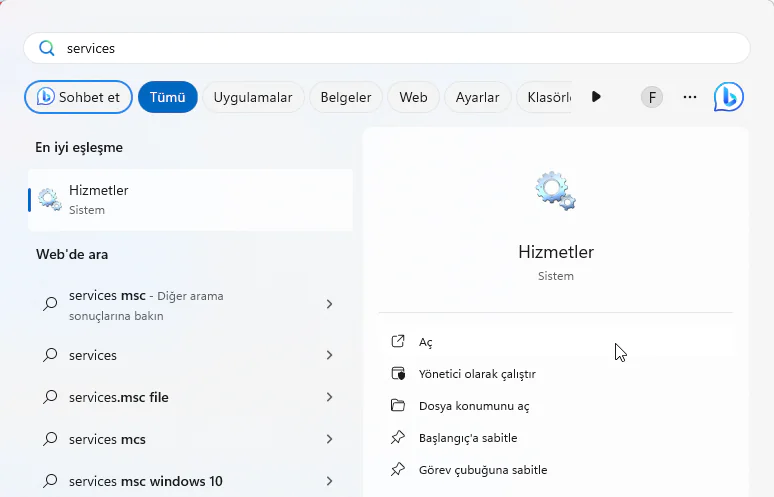Select the 'services msc' web suggestion
This screenshot has width=774, height=497.
[191, 305]
